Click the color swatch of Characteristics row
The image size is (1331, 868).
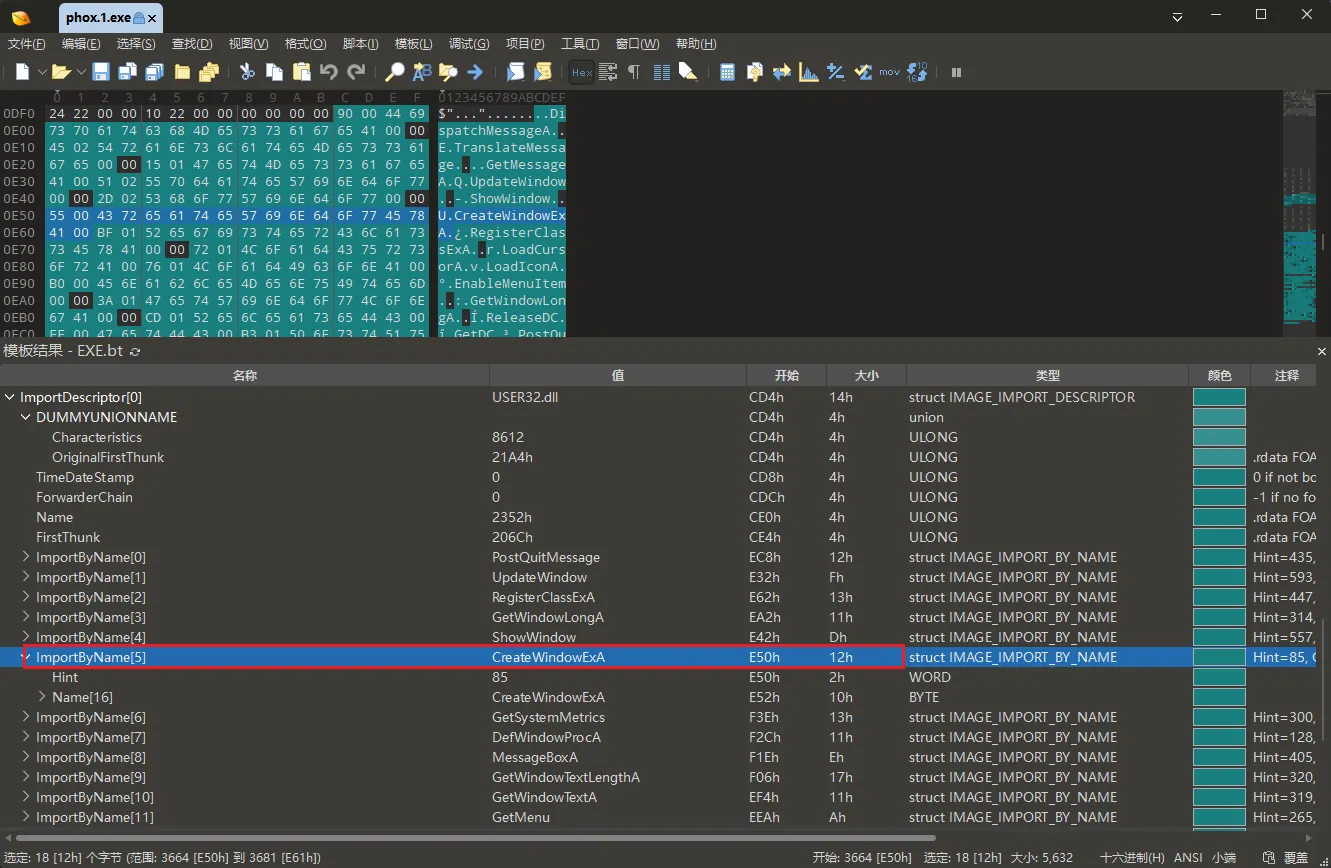1219,437
